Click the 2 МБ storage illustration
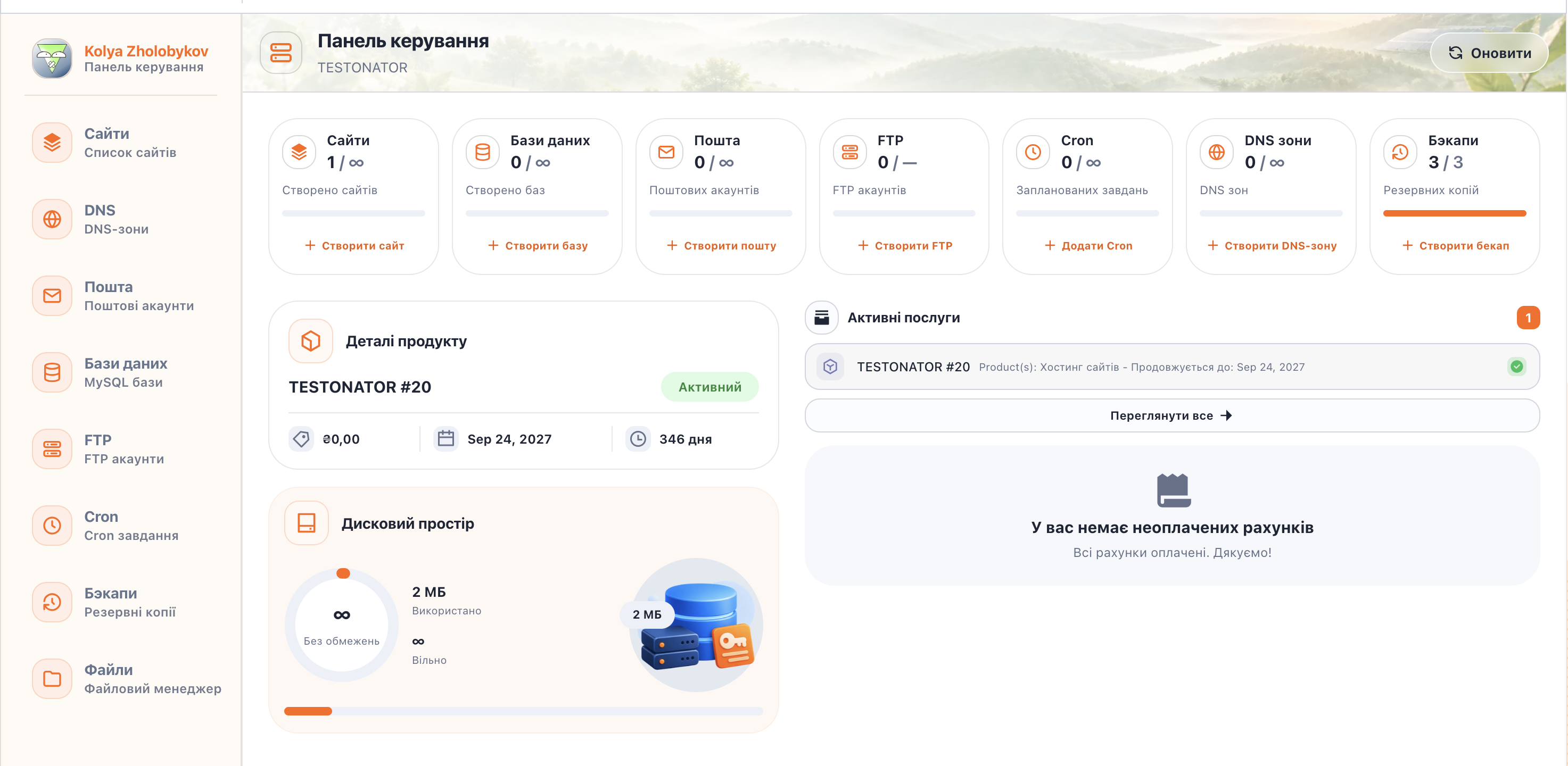1568x766 pixels. tap(695, 625)
